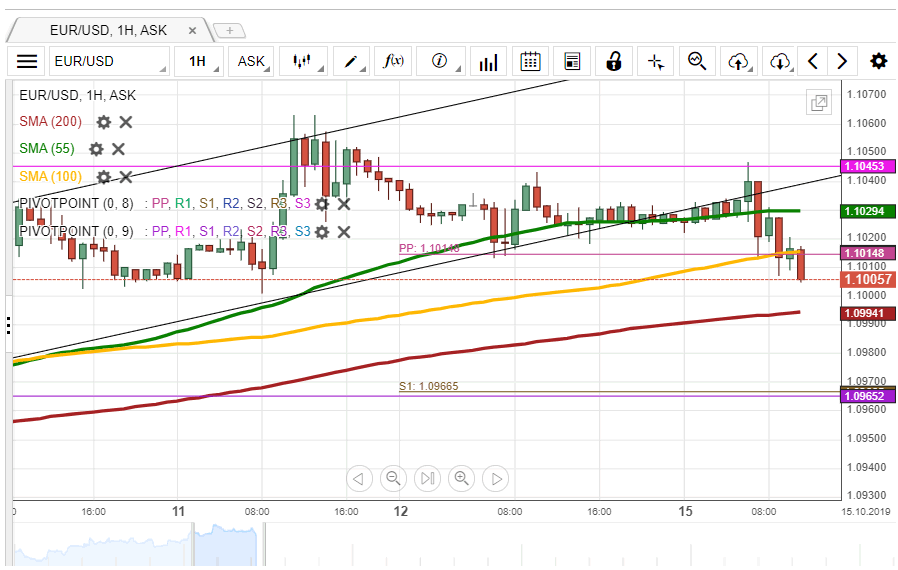Open settings for SMA (200) indicator
This screenshot has width=898, height=570.
tap(104, 122)
